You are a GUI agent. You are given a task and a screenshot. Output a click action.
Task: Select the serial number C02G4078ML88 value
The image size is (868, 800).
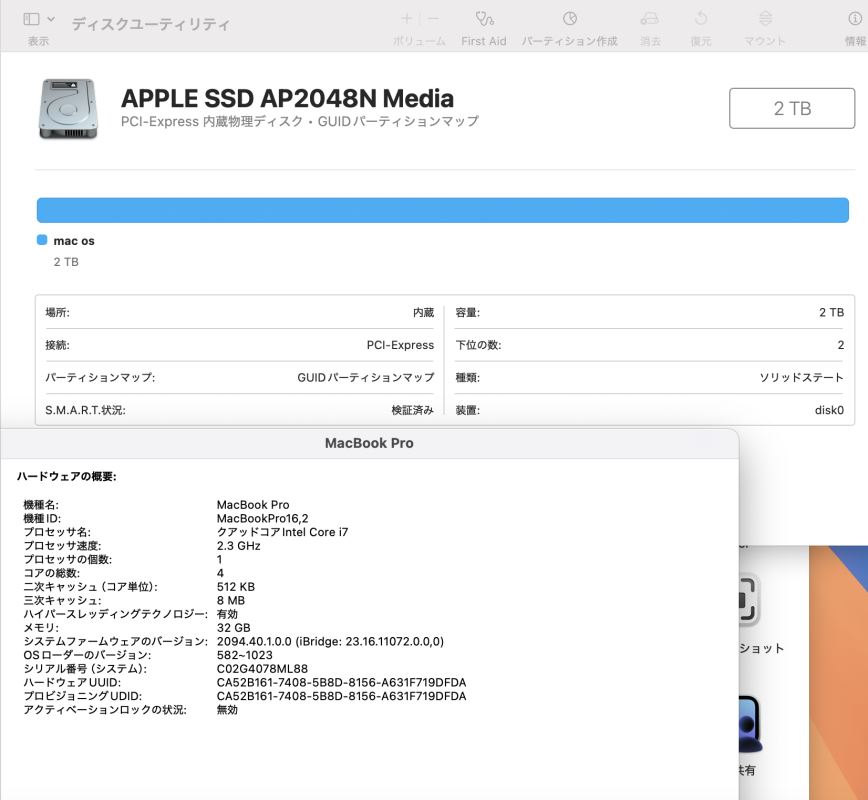click(262, 668)
